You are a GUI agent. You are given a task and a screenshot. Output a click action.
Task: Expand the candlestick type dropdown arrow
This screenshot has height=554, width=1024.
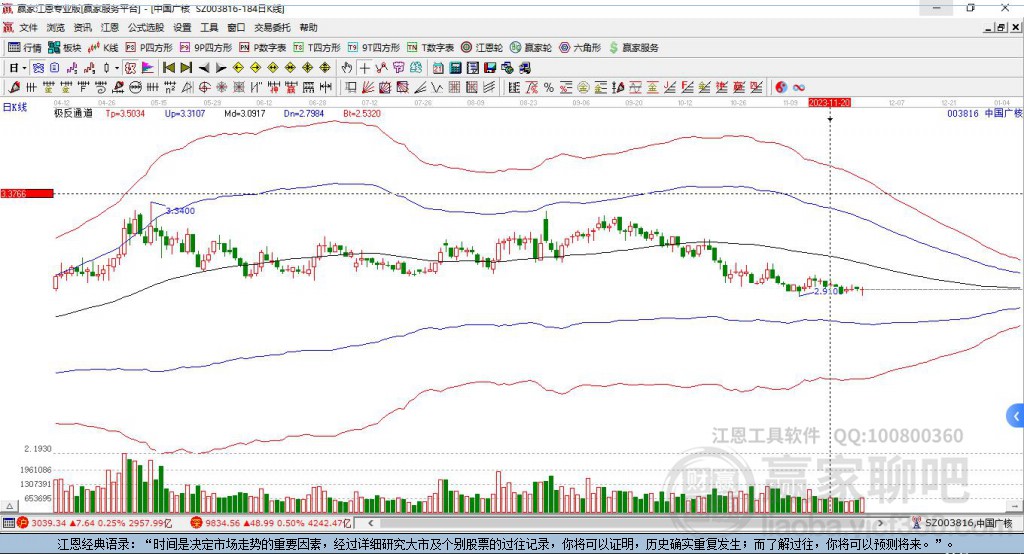(117, 68)
